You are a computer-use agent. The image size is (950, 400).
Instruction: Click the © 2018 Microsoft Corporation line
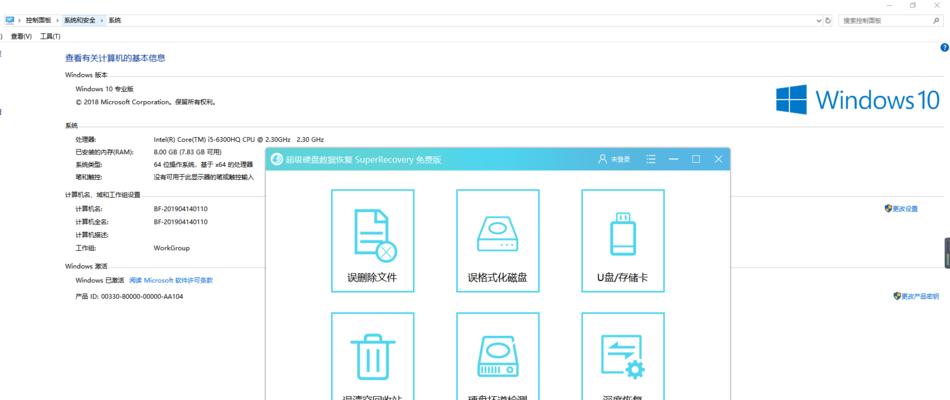coord(146,102)
